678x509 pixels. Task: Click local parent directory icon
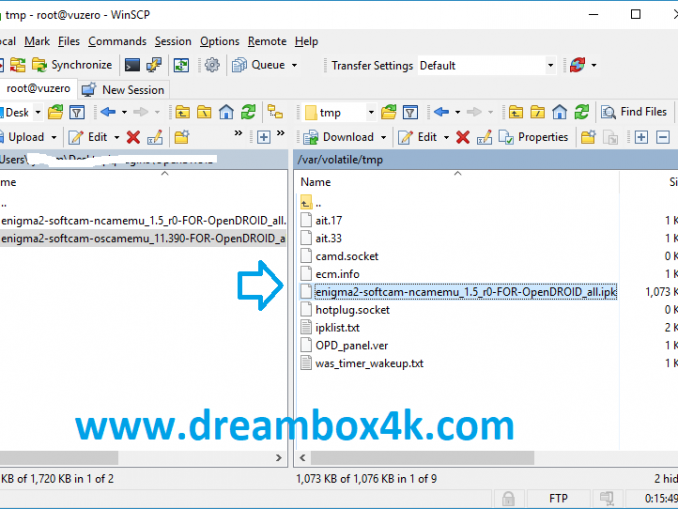coord(182,112)
